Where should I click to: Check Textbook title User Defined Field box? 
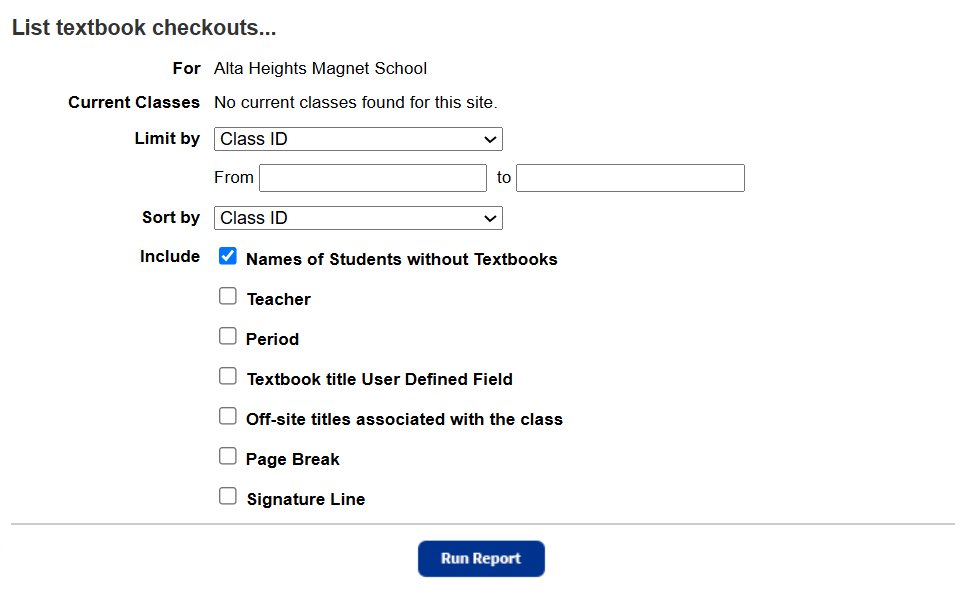(228, 377)
